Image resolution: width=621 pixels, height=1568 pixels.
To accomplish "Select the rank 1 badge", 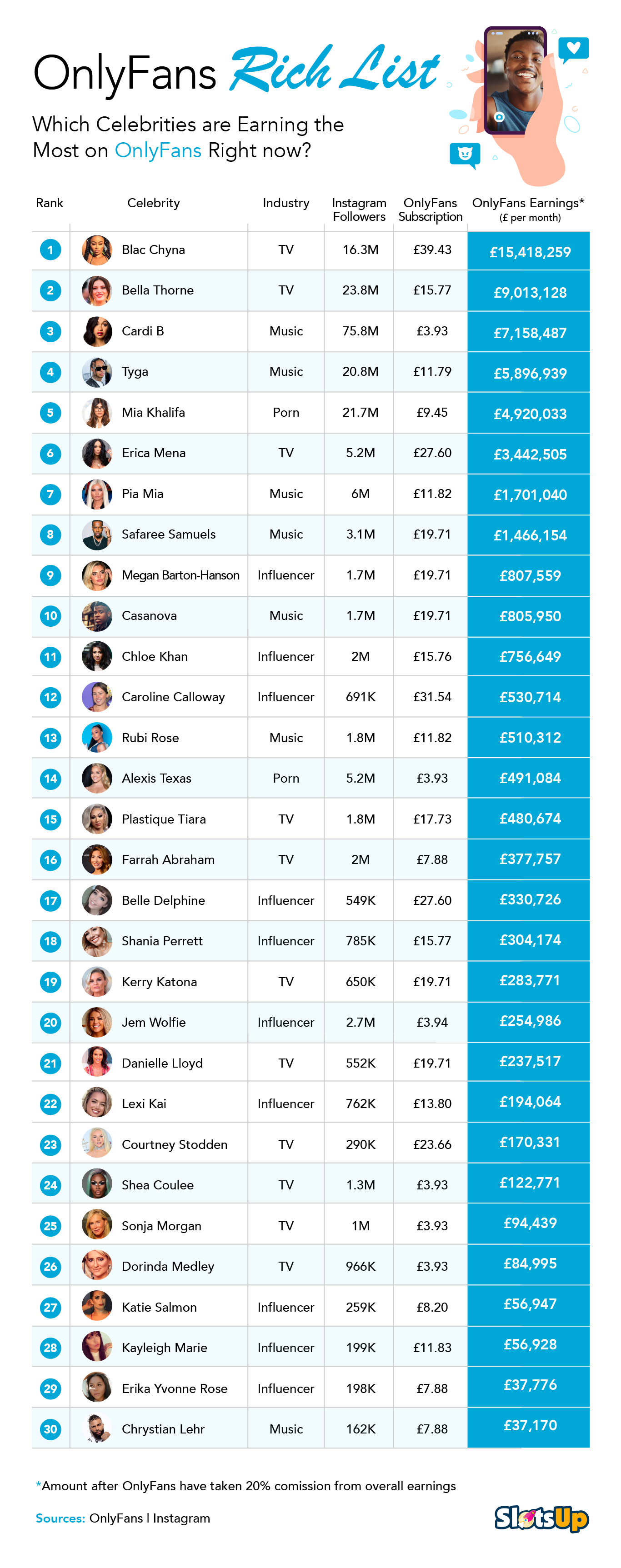I will click(50, 250).
